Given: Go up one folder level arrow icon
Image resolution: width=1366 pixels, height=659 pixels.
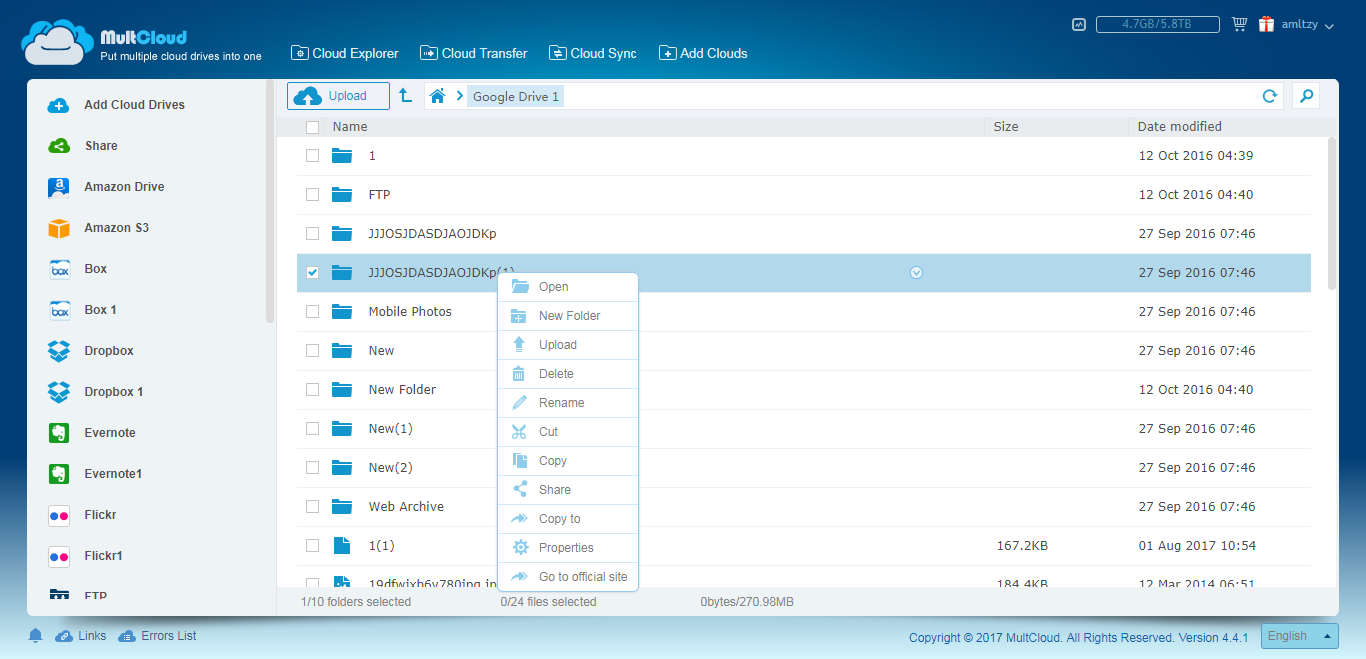Looking at the screenshot, I should pos(405,96).
